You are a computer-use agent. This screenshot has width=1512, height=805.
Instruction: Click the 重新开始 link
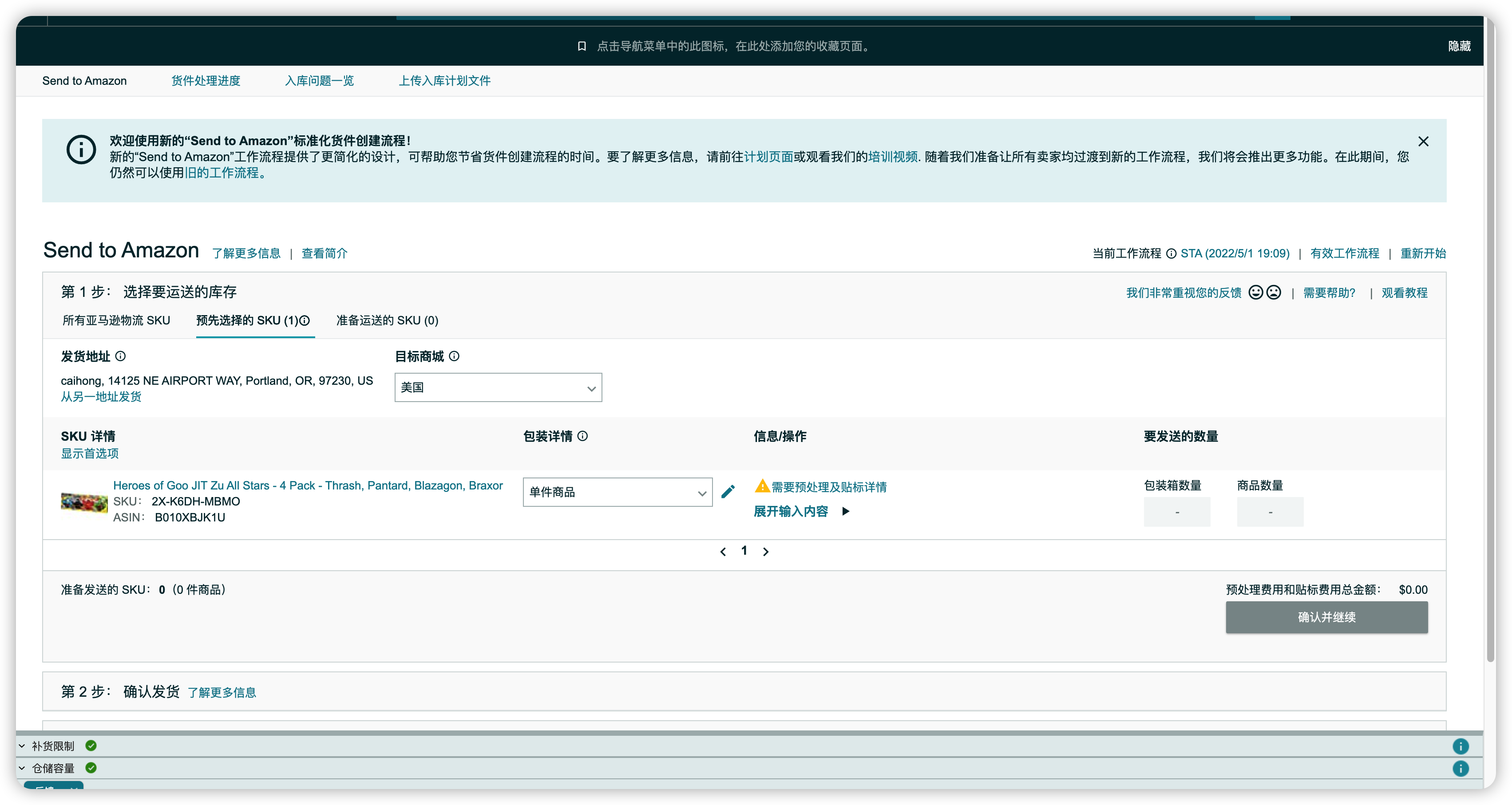coord(1423,253)
